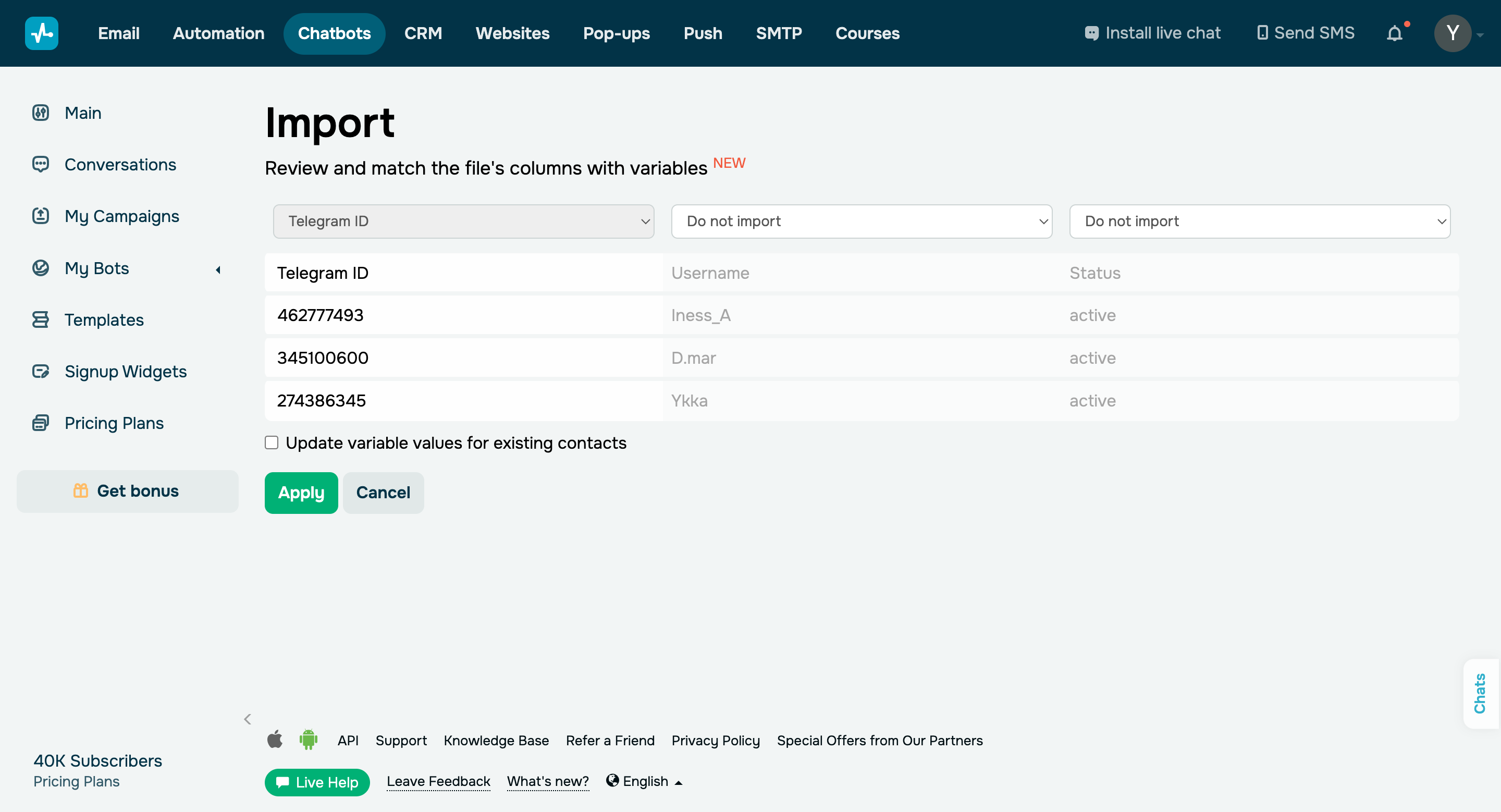This screenshot has height=812, width=1501.
Task: Open Main from the sidebar icon
Action: [x=40, y=113]
